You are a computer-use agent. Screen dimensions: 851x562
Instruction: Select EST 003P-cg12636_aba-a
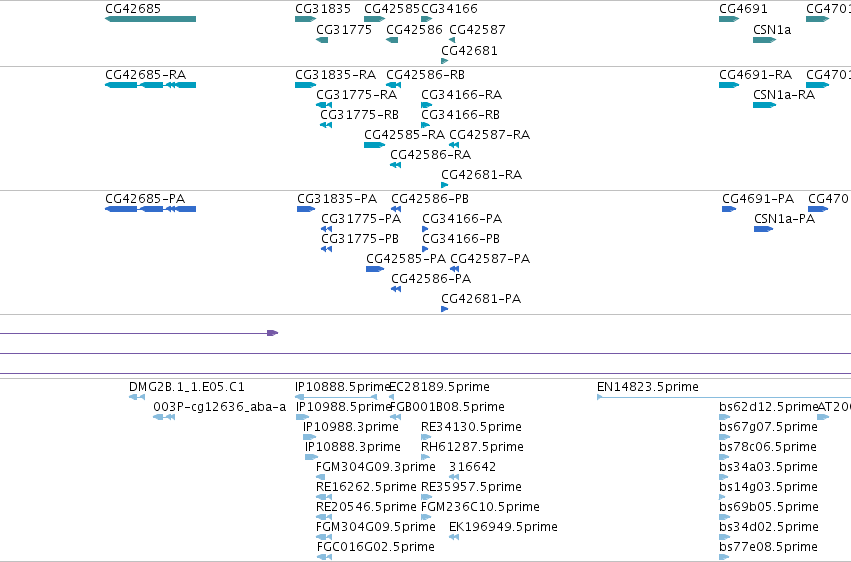(x=164, y=417)
